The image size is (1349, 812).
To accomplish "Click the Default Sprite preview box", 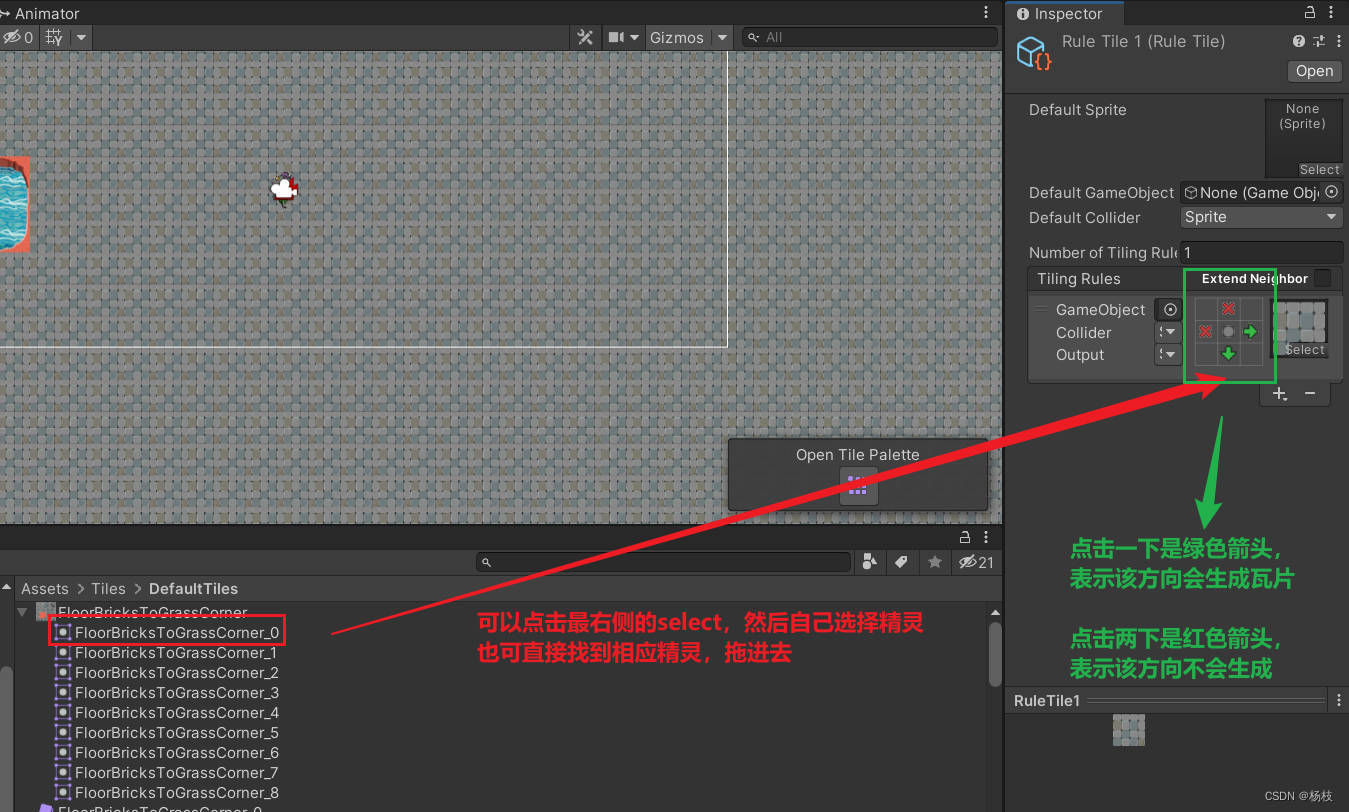I will pyautogui.click(x=1303, y=138).
